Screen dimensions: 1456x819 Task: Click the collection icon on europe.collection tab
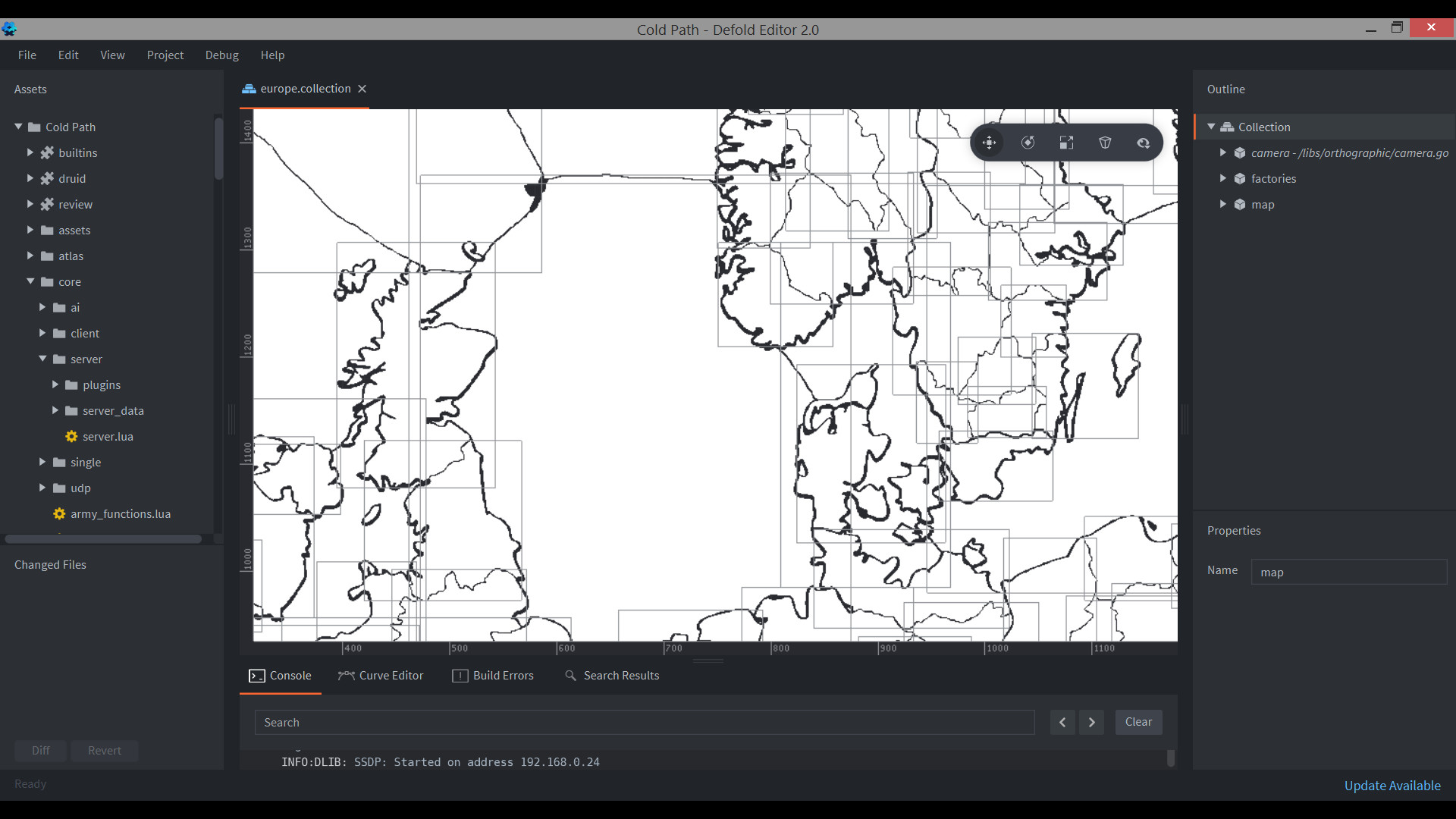pyautogui.click(x=248, y=89)
